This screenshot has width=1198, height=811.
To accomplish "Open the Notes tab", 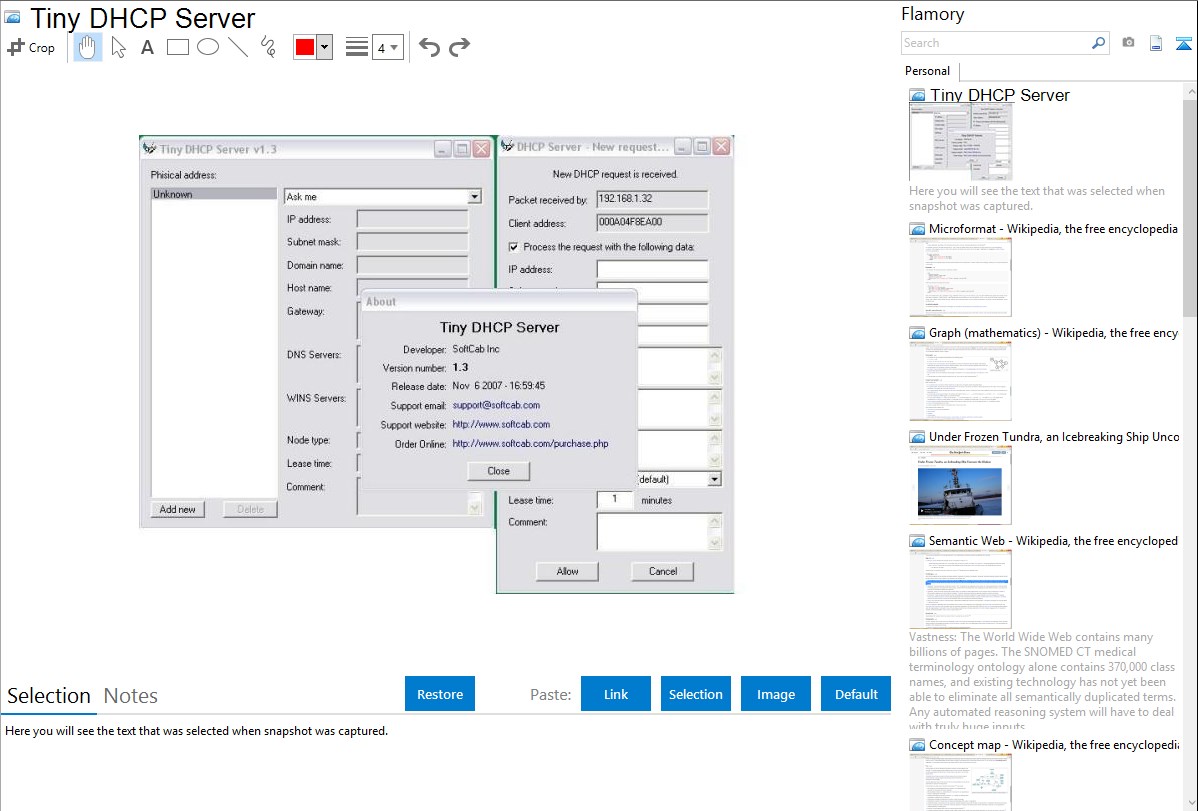I will 131,696.
